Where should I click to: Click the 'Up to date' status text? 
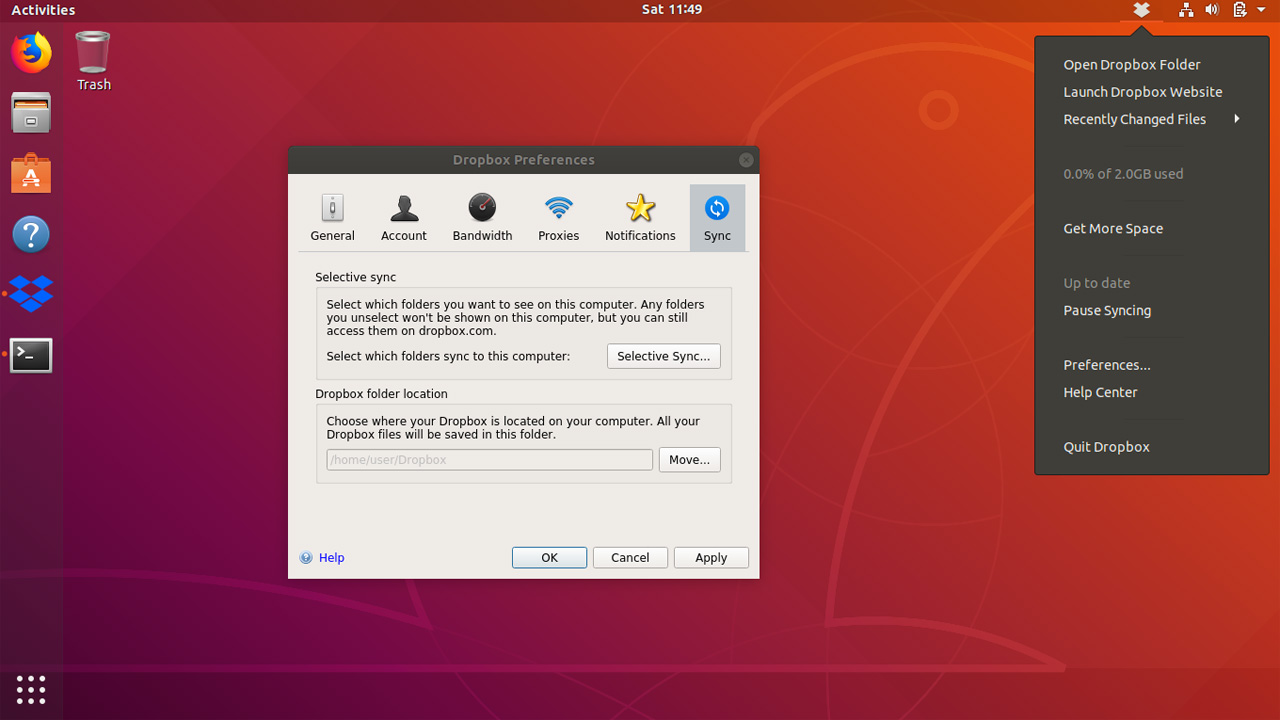pos(1096,283)
